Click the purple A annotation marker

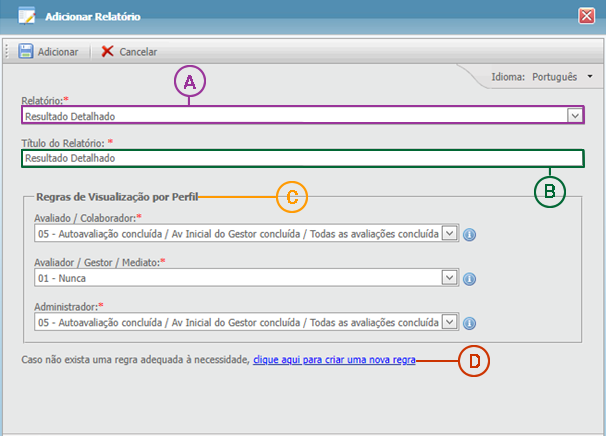pyautogui.click(x=190, y=82)
